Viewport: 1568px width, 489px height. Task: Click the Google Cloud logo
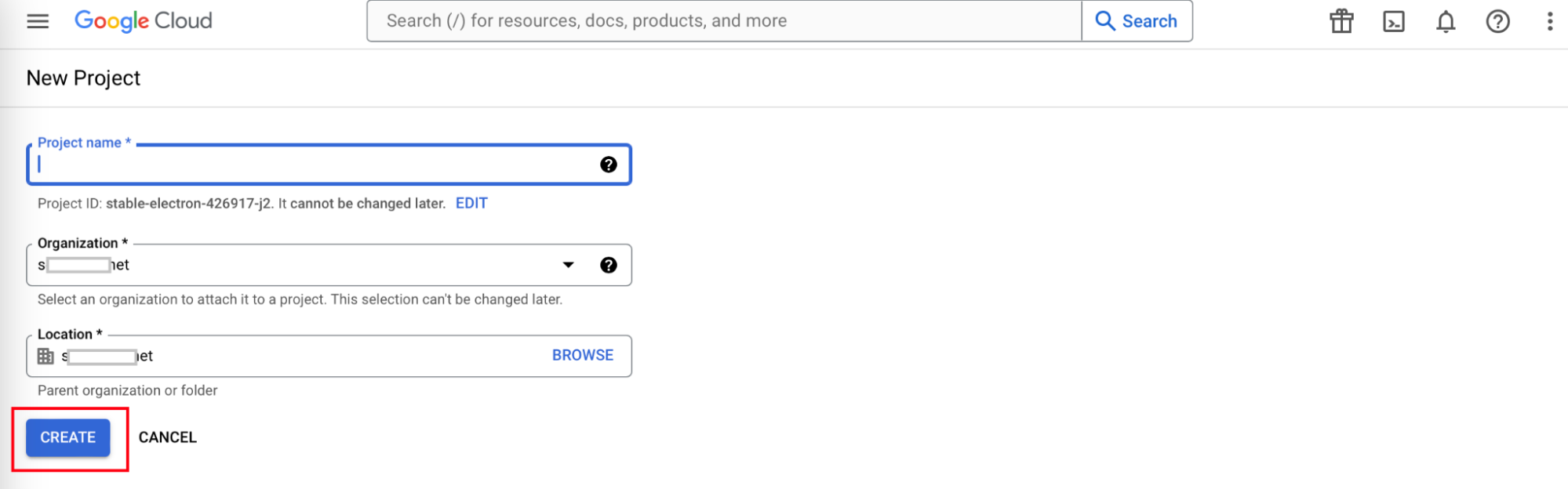pyautogui.click(x=144, y=20)
